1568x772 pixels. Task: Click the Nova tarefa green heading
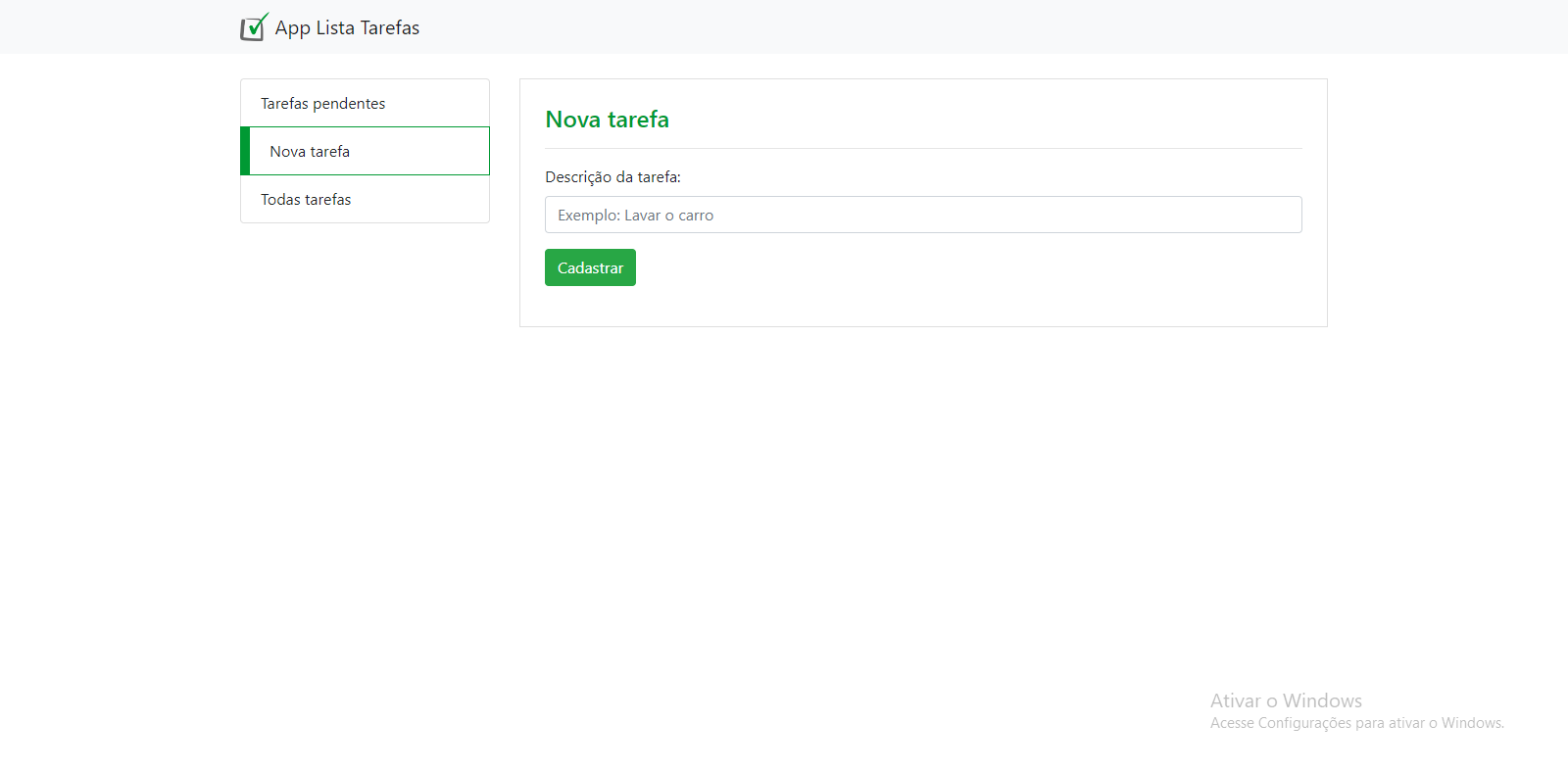pos(607,120)
